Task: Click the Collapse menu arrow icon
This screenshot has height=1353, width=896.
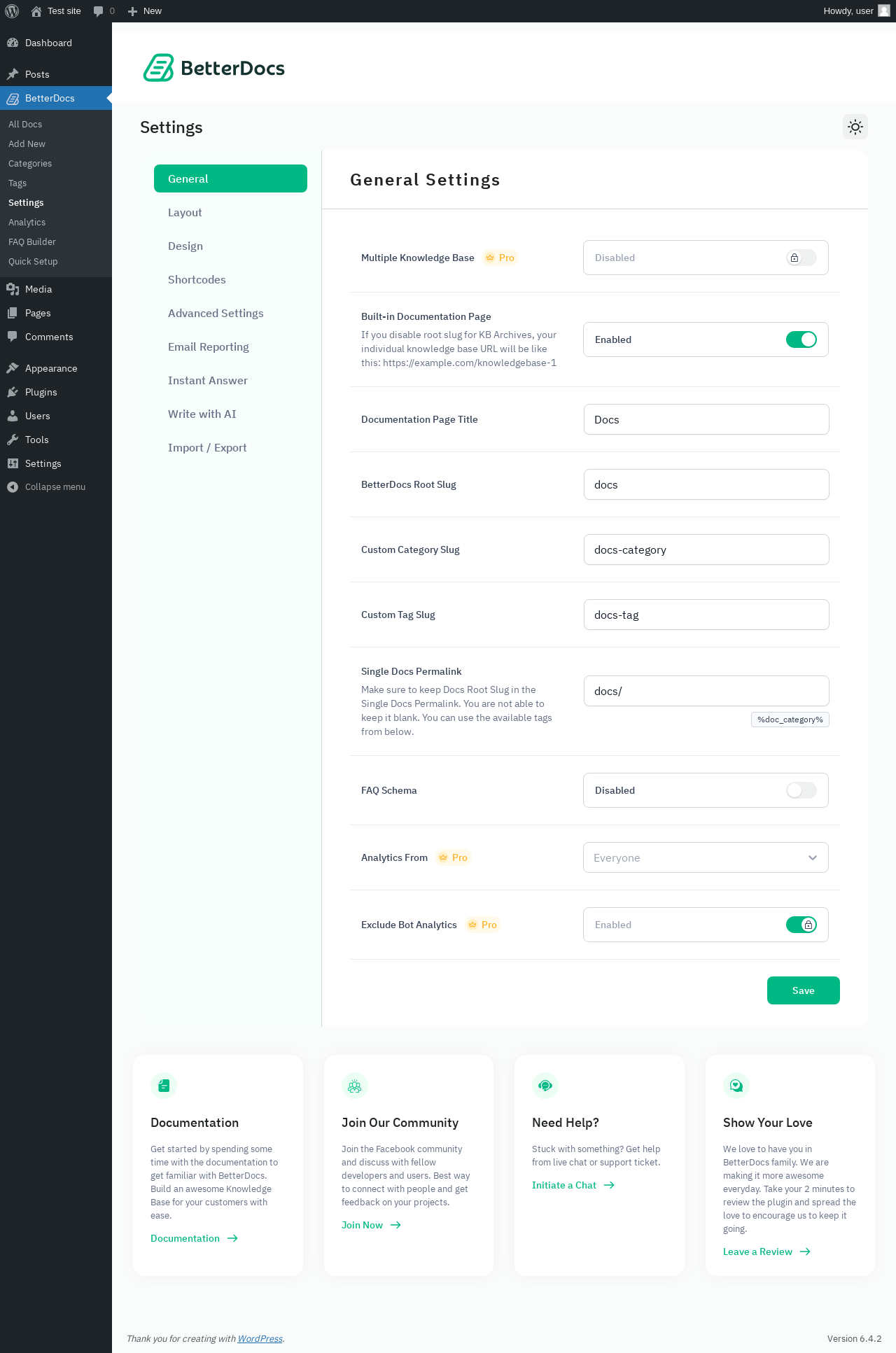Action: (x=13, y=487)
